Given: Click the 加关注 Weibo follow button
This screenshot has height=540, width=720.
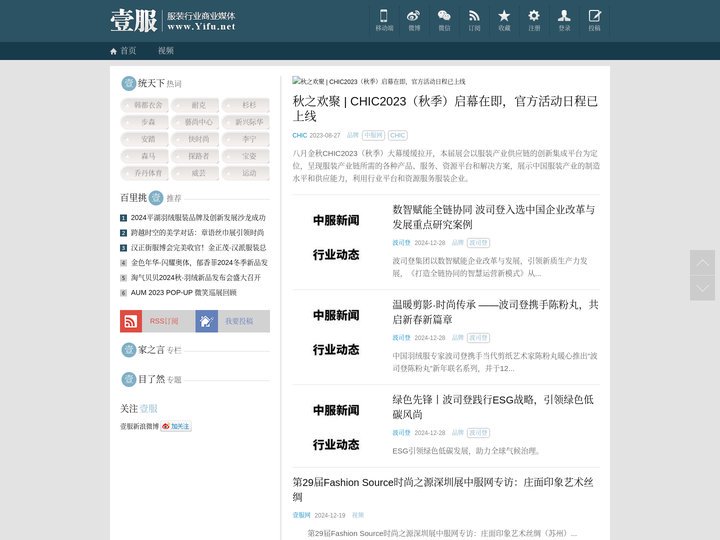Looking at the screenshot, I should [176, 426].
